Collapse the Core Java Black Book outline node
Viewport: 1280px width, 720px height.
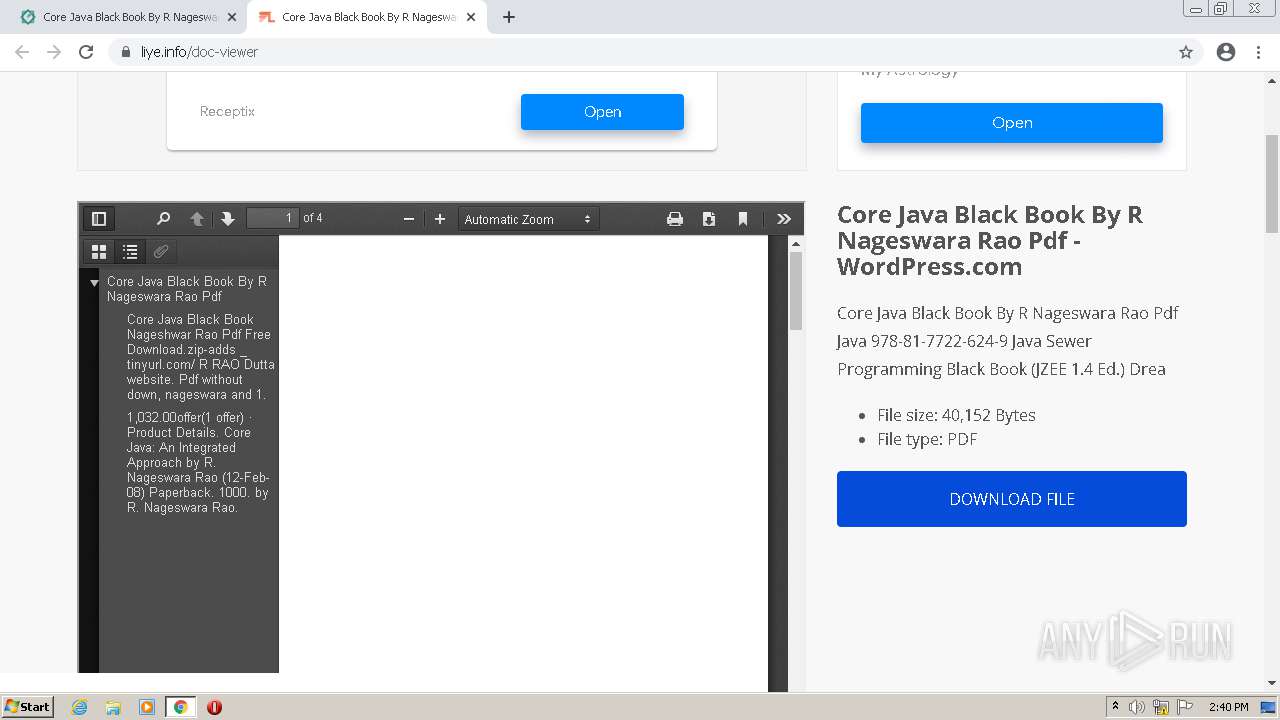[95, 283]
